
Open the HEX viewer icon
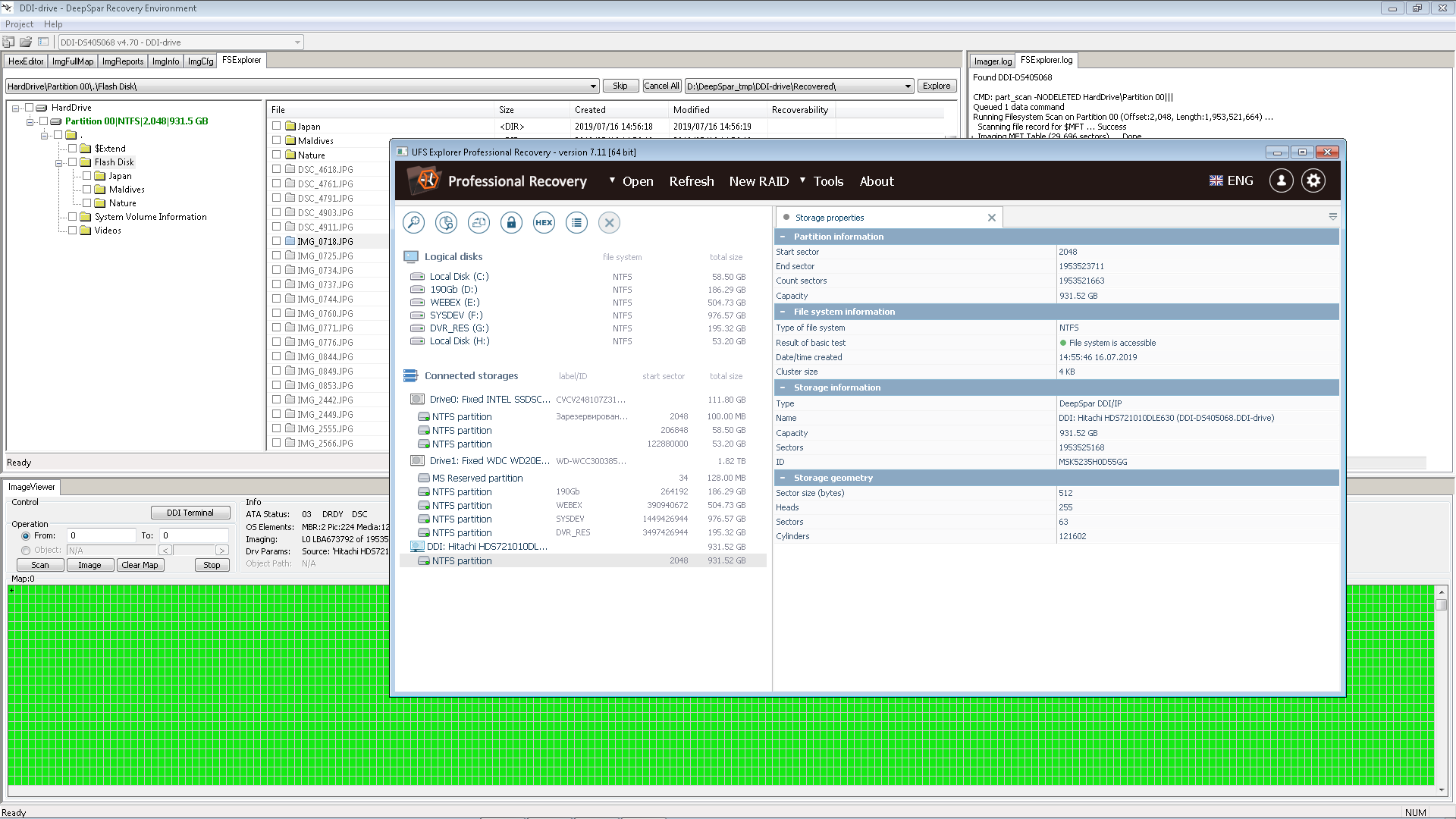click(x=544, y=222)
